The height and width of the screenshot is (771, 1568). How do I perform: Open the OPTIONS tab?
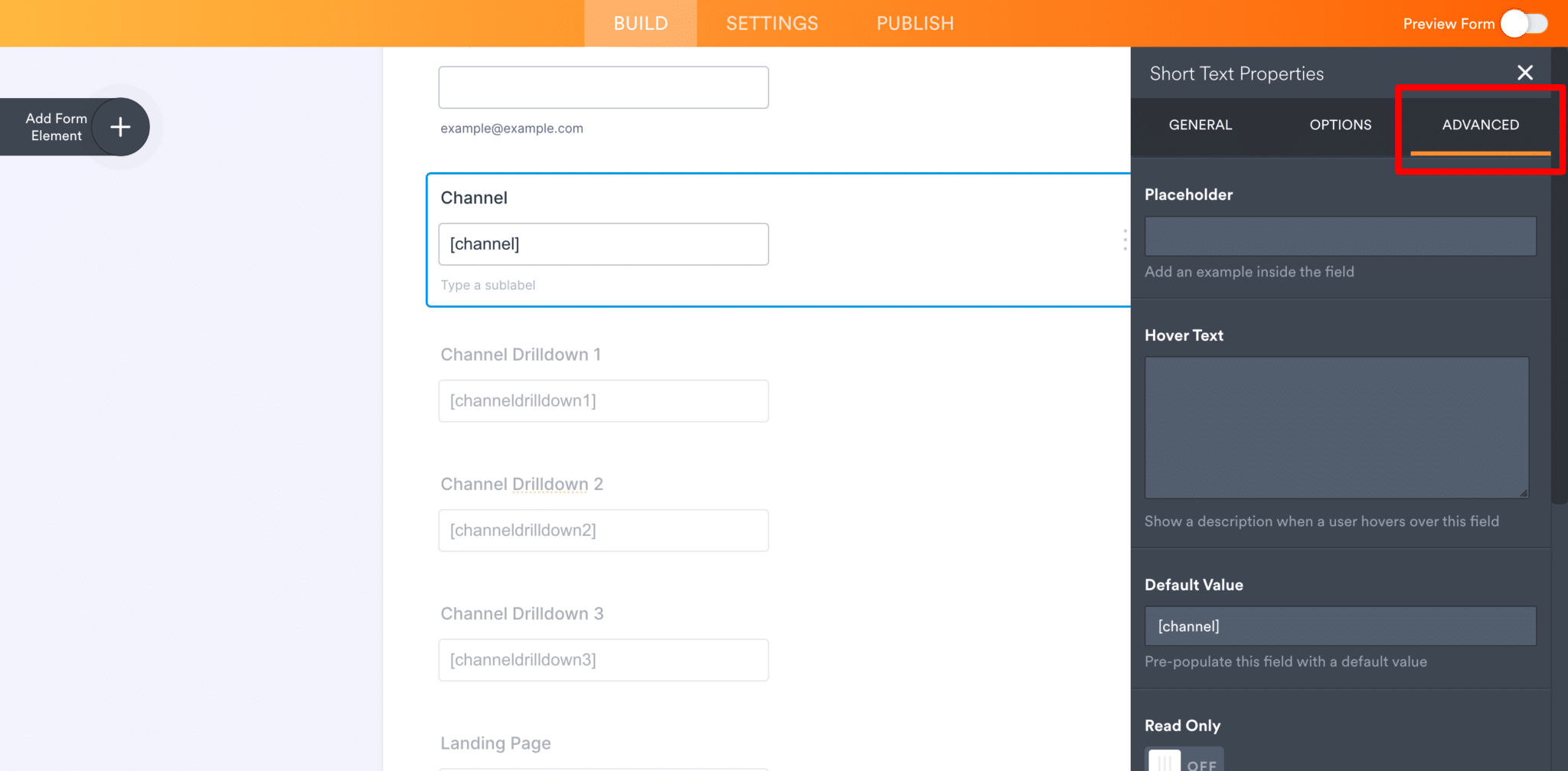(x=1340, y=125)
